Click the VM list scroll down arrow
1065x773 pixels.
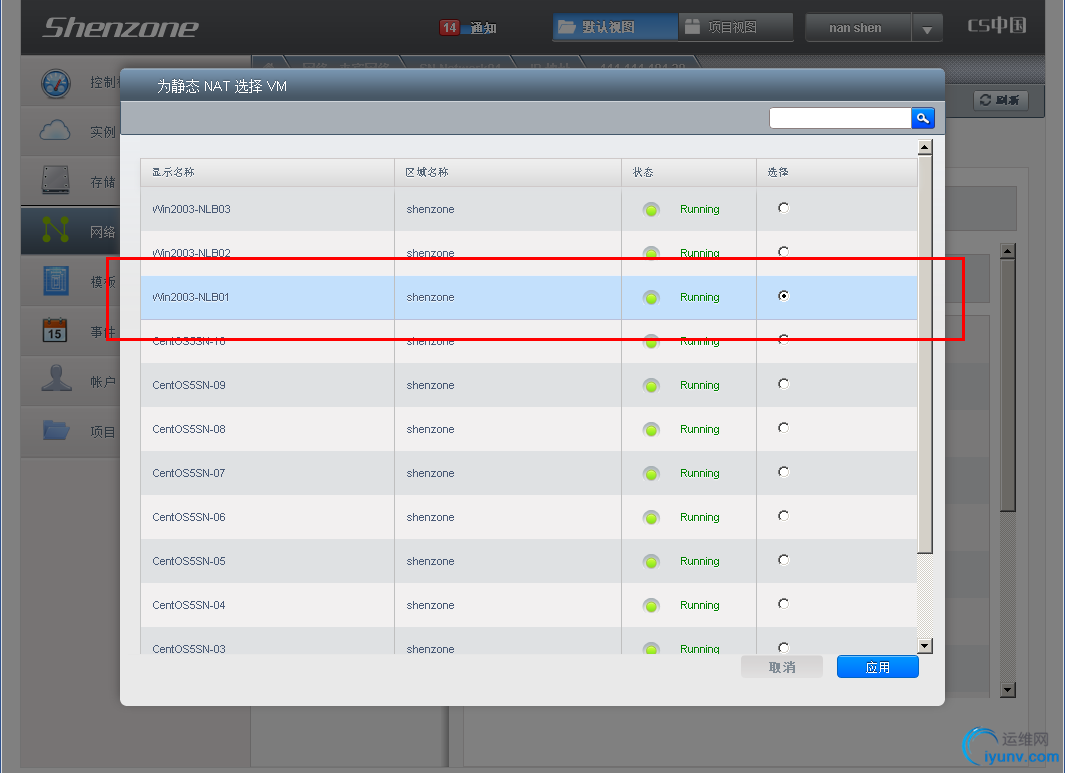coord(924,646)
